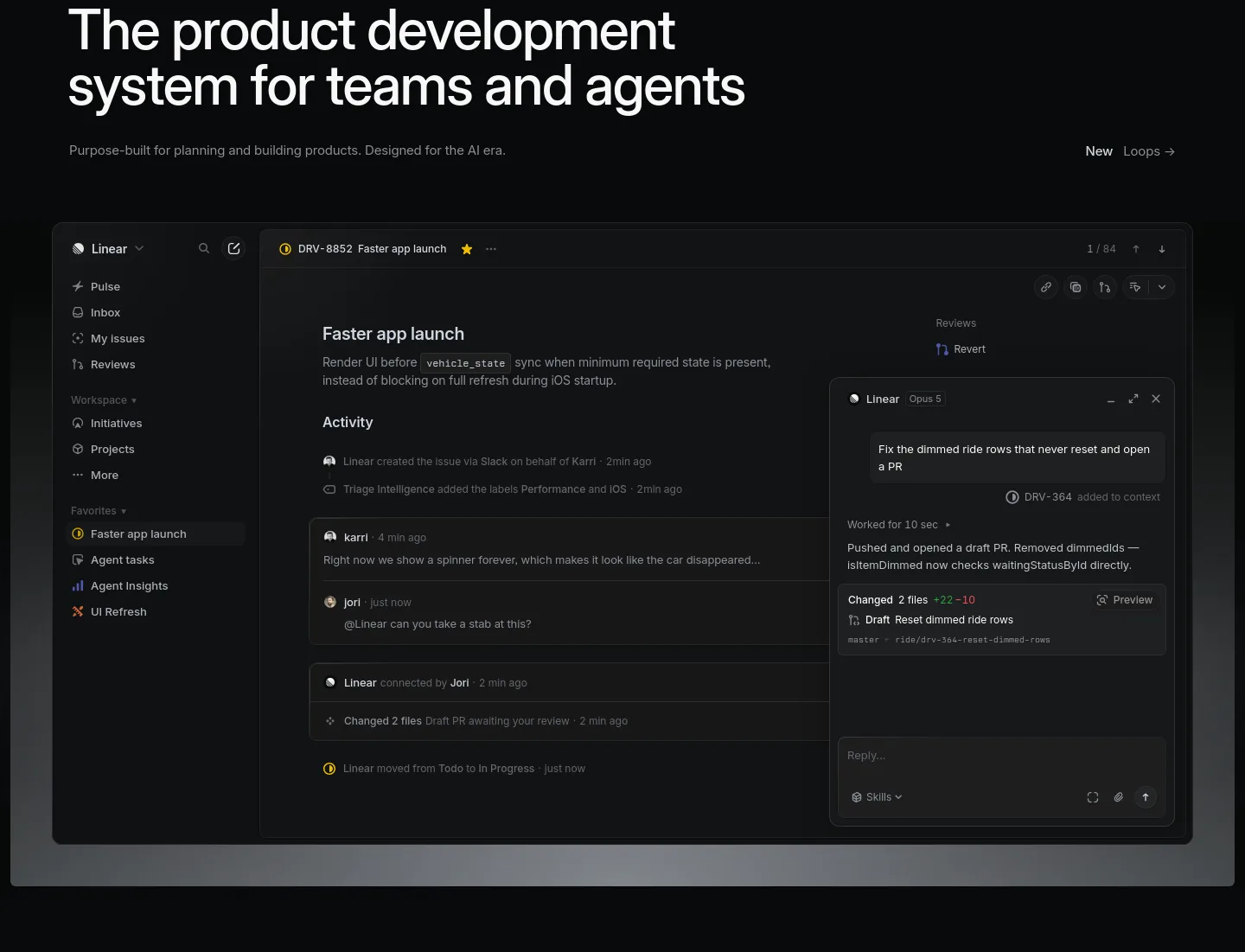Click the fullscreen frame icon in reply box
The width and height of the screenshot is (1245, 952).
click(x=1093, y=797)
